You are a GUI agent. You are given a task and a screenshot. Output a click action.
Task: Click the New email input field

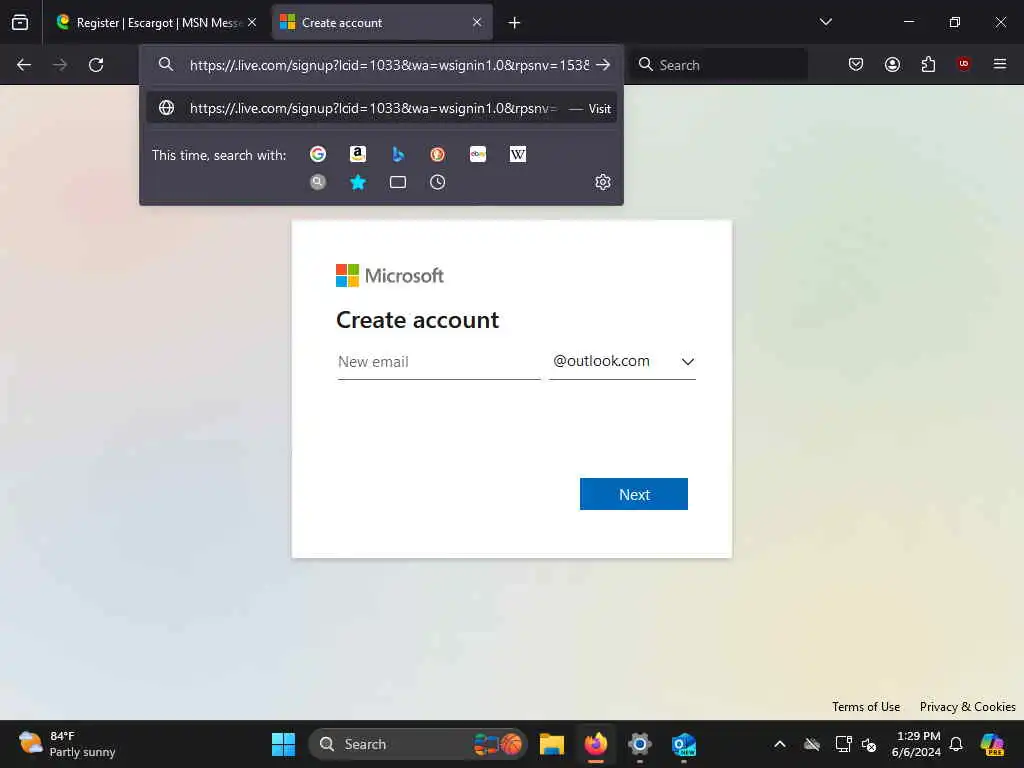439,362
